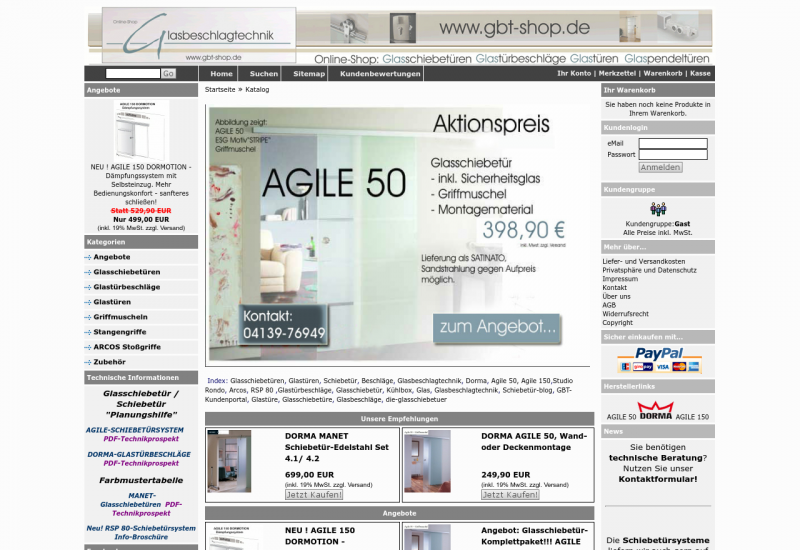Click the DORMA AGILE 50 product image

pyautogui.click(x=428, y=461)
